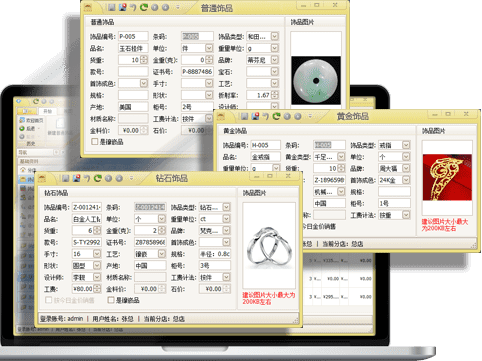482x361 pixels.
Task: Click the second gray round arrow button in 普通饰品 toolbar
Action: point(165,7)
